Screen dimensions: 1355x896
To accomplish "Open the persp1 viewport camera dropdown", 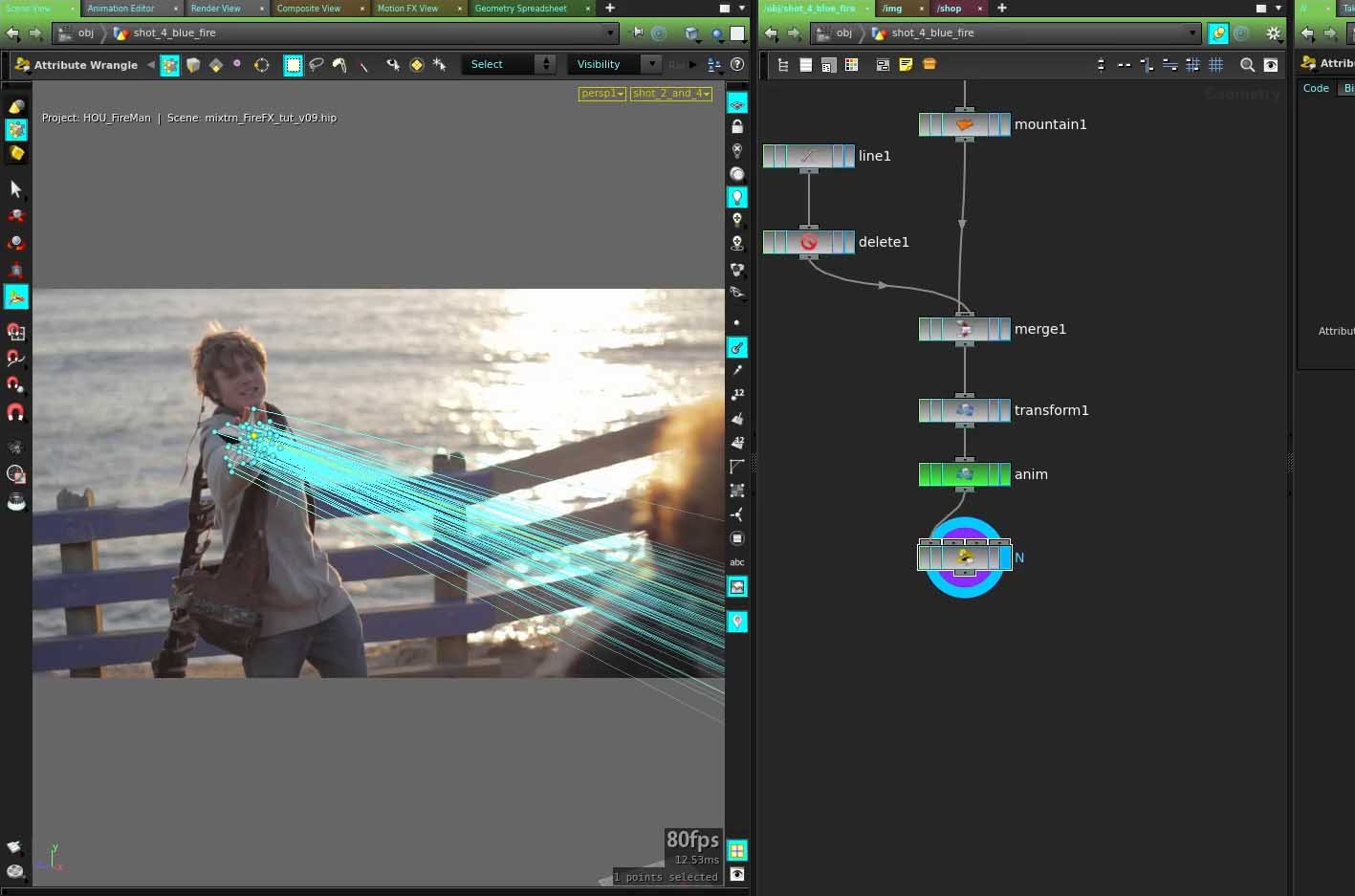I will pos(602,94).
